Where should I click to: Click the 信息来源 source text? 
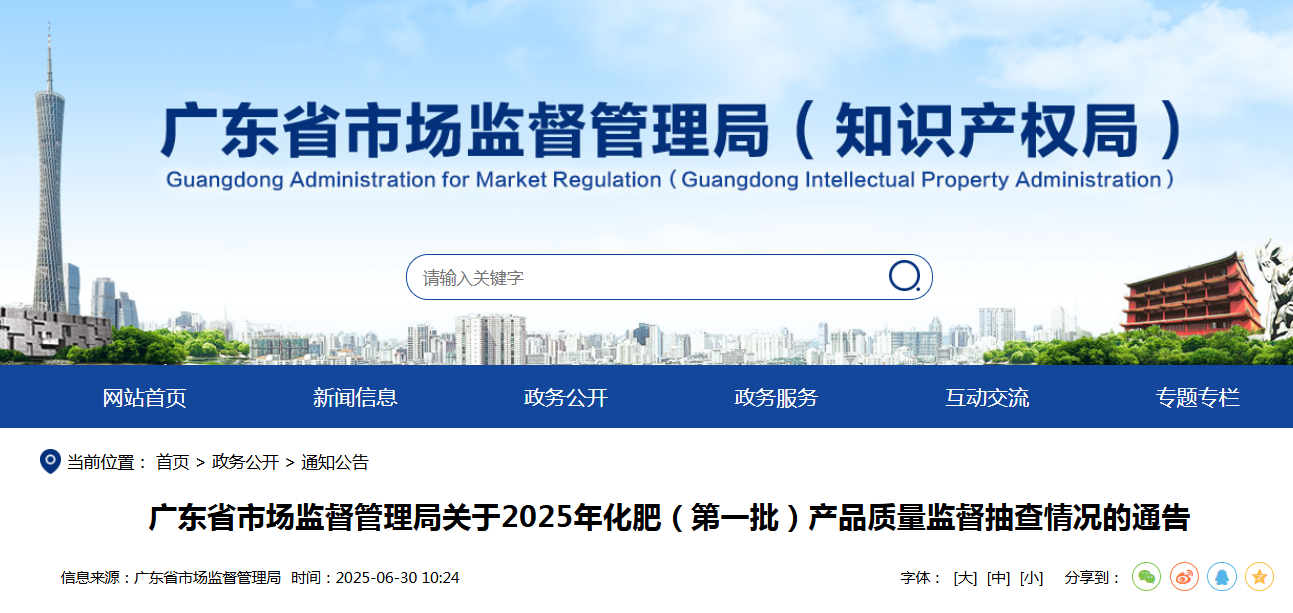coord(171,578)
